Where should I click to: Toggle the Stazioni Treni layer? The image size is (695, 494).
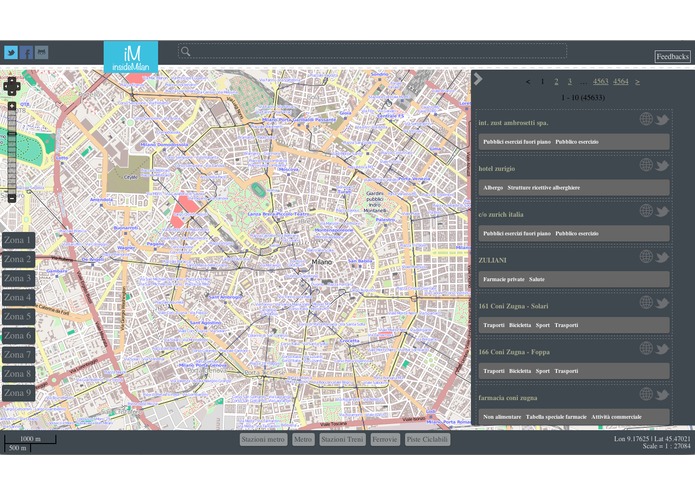point(342,440)
